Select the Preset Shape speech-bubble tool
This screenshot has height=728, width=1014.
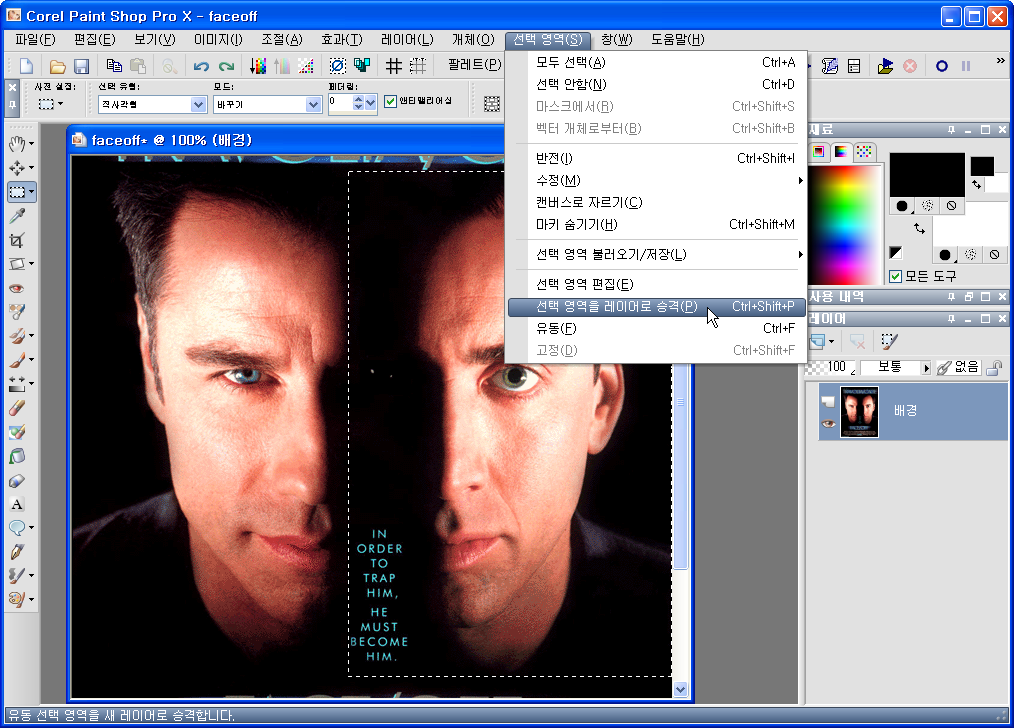[x=17, y=528]
